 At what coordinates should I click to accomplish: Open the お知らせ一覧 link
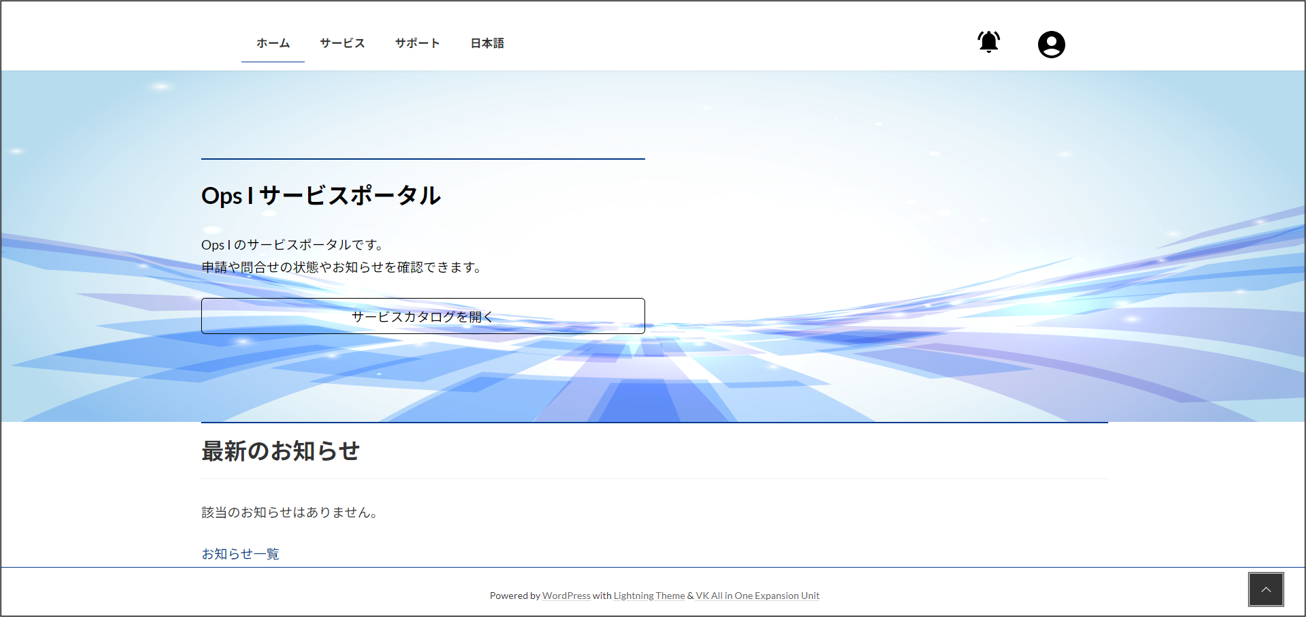click(x=240, y=554)
